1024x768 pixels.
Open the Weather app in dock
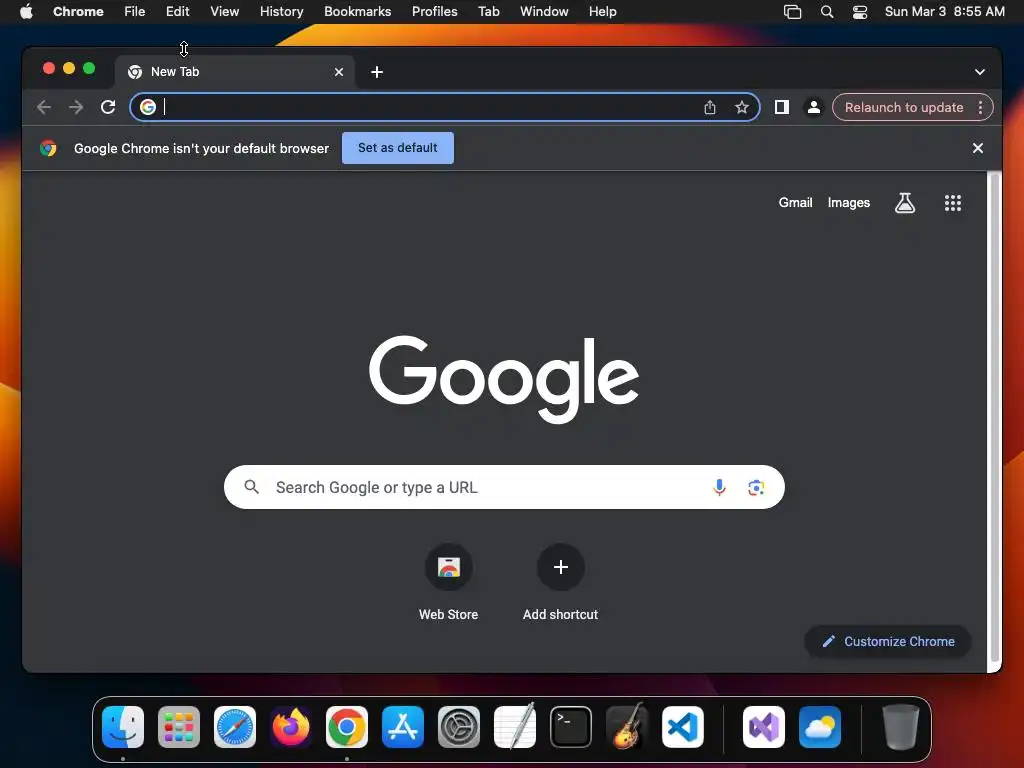coord(820,727)
